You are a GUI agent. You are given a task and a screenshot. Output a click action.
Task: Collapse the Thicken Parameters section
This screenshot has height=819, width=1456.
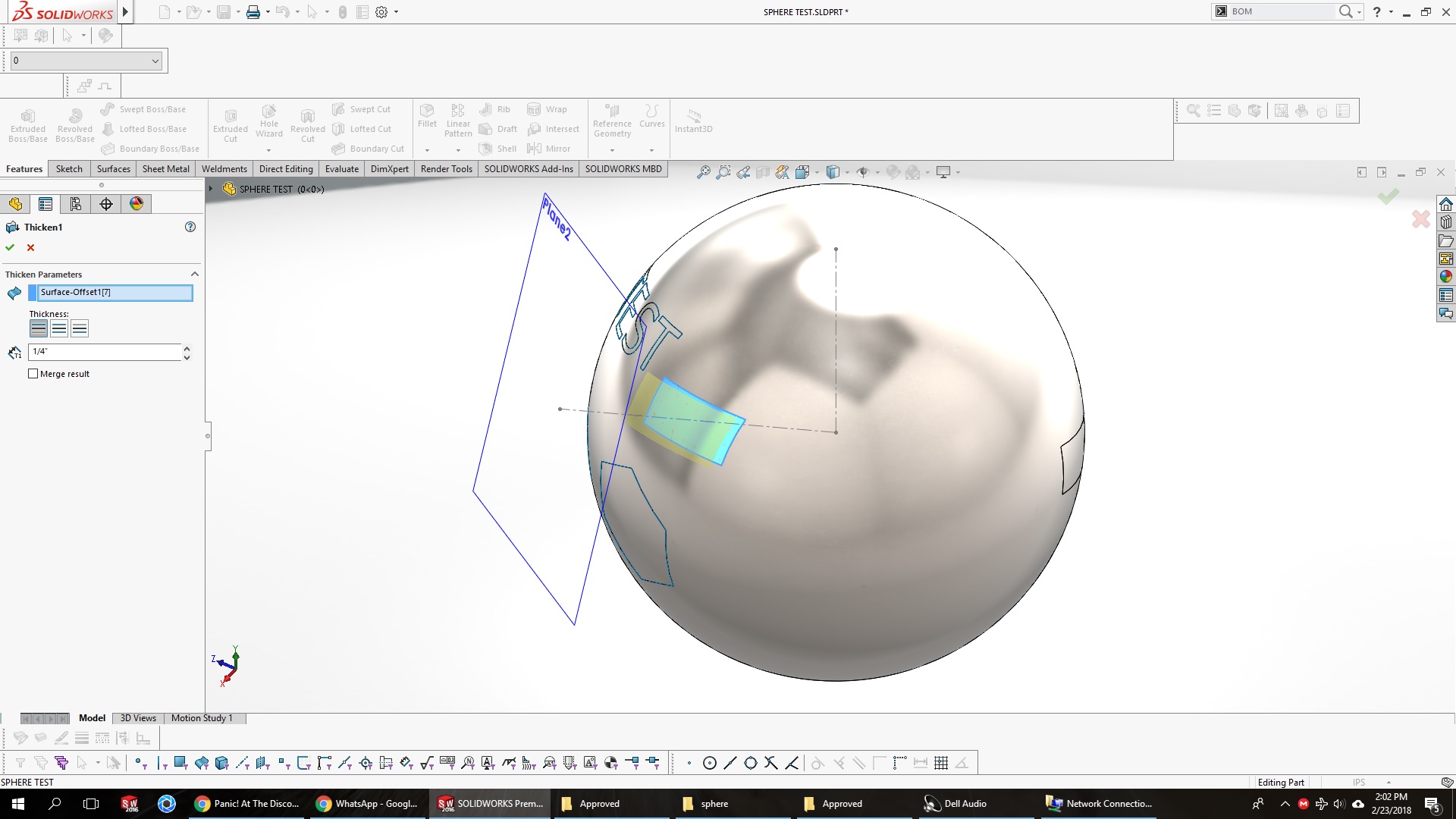pyautogui.click(x=194, y=275)
